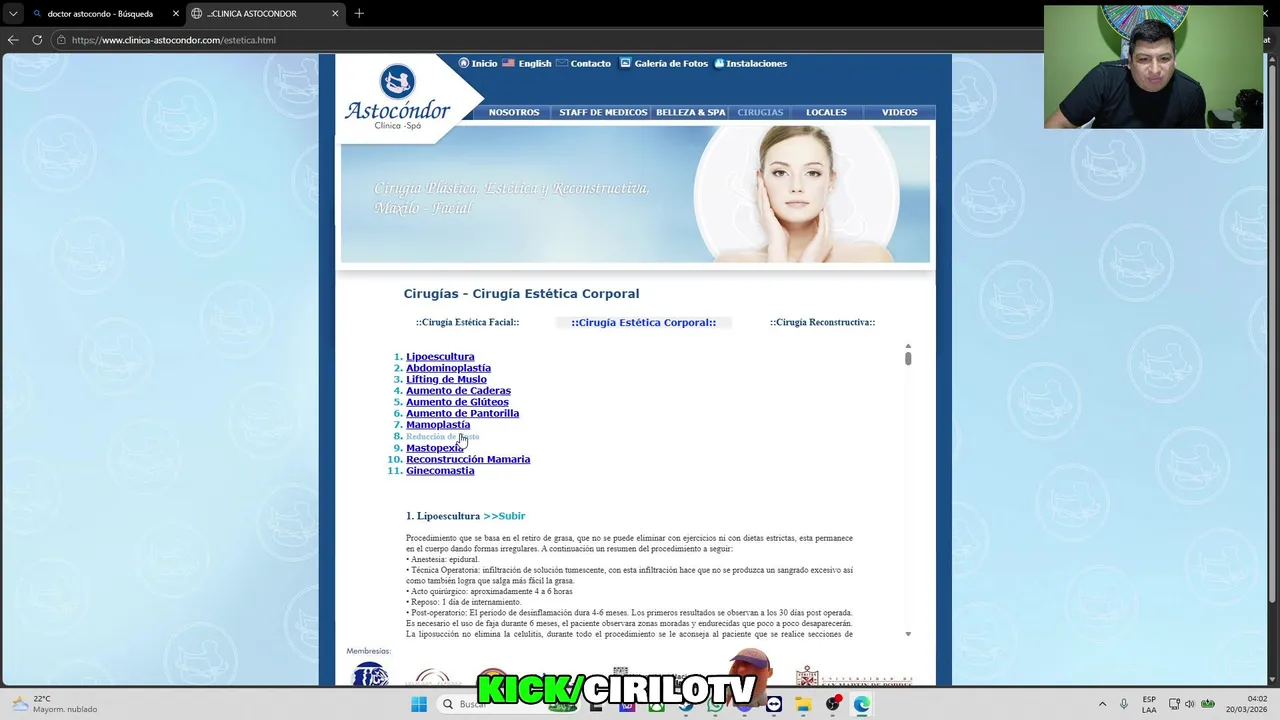This screenshot has width=1280, height=720.
Task: Open the Instalaciones link
Action: pos(757,63)
